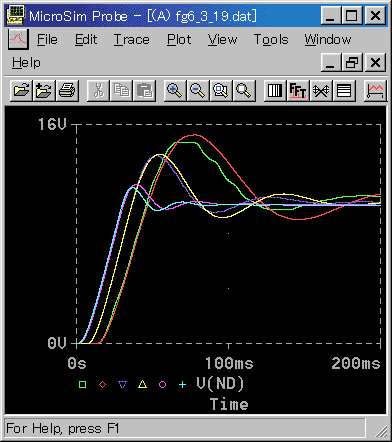
Task: Open the View menu
Action: (222, 40)
